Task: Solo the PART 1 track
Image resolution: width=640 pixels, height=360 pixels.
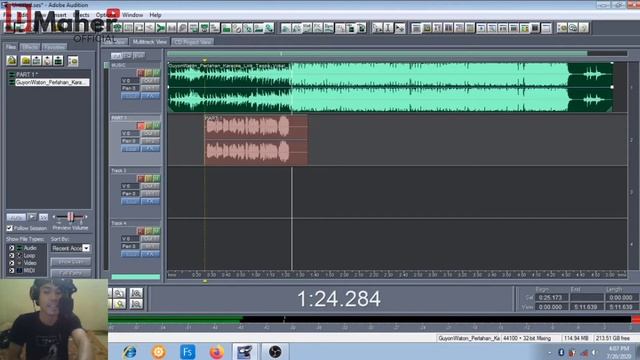Action: click(x=148, y=126)
